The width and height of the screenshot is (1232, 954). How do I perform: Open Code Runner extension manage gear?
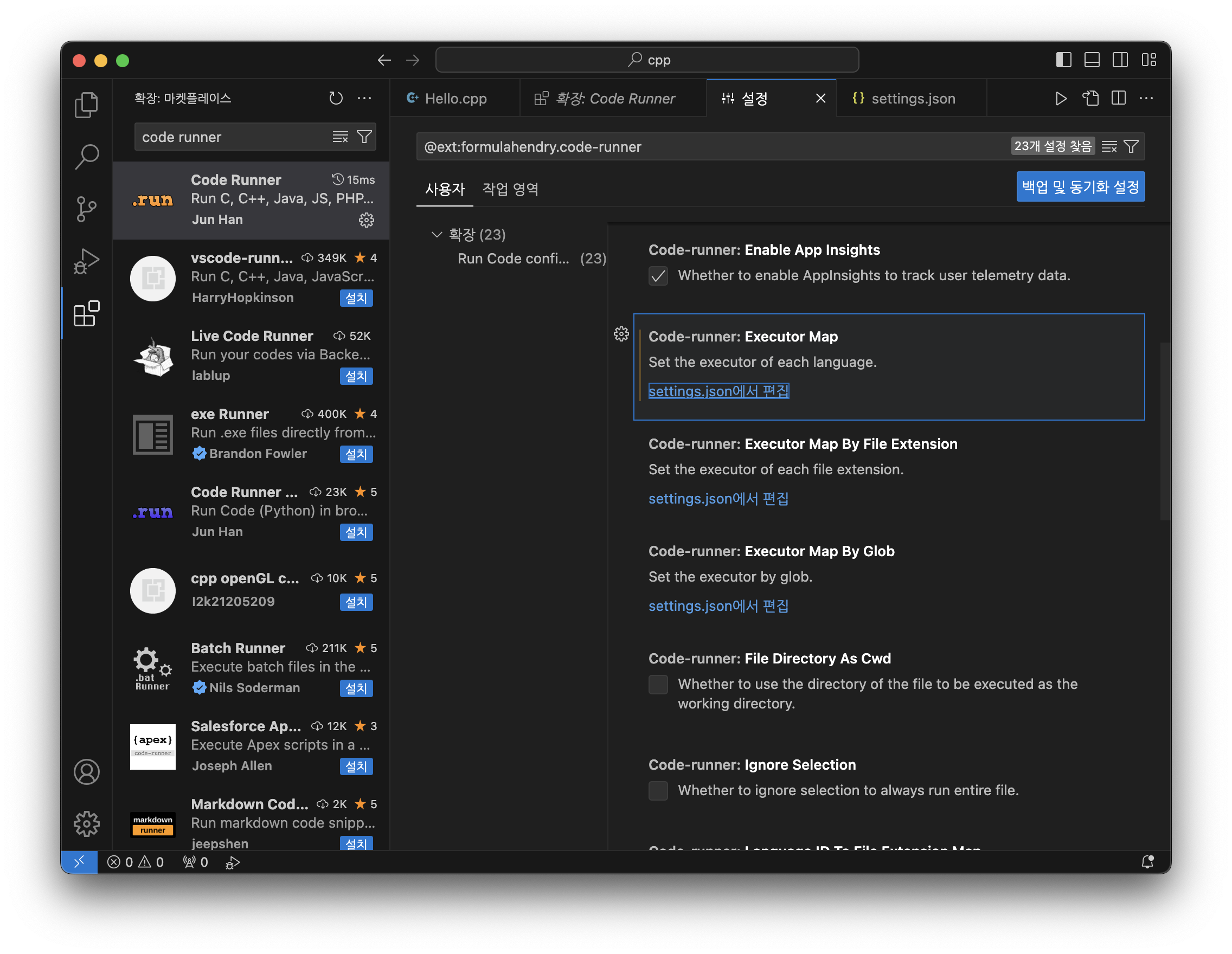366,220
